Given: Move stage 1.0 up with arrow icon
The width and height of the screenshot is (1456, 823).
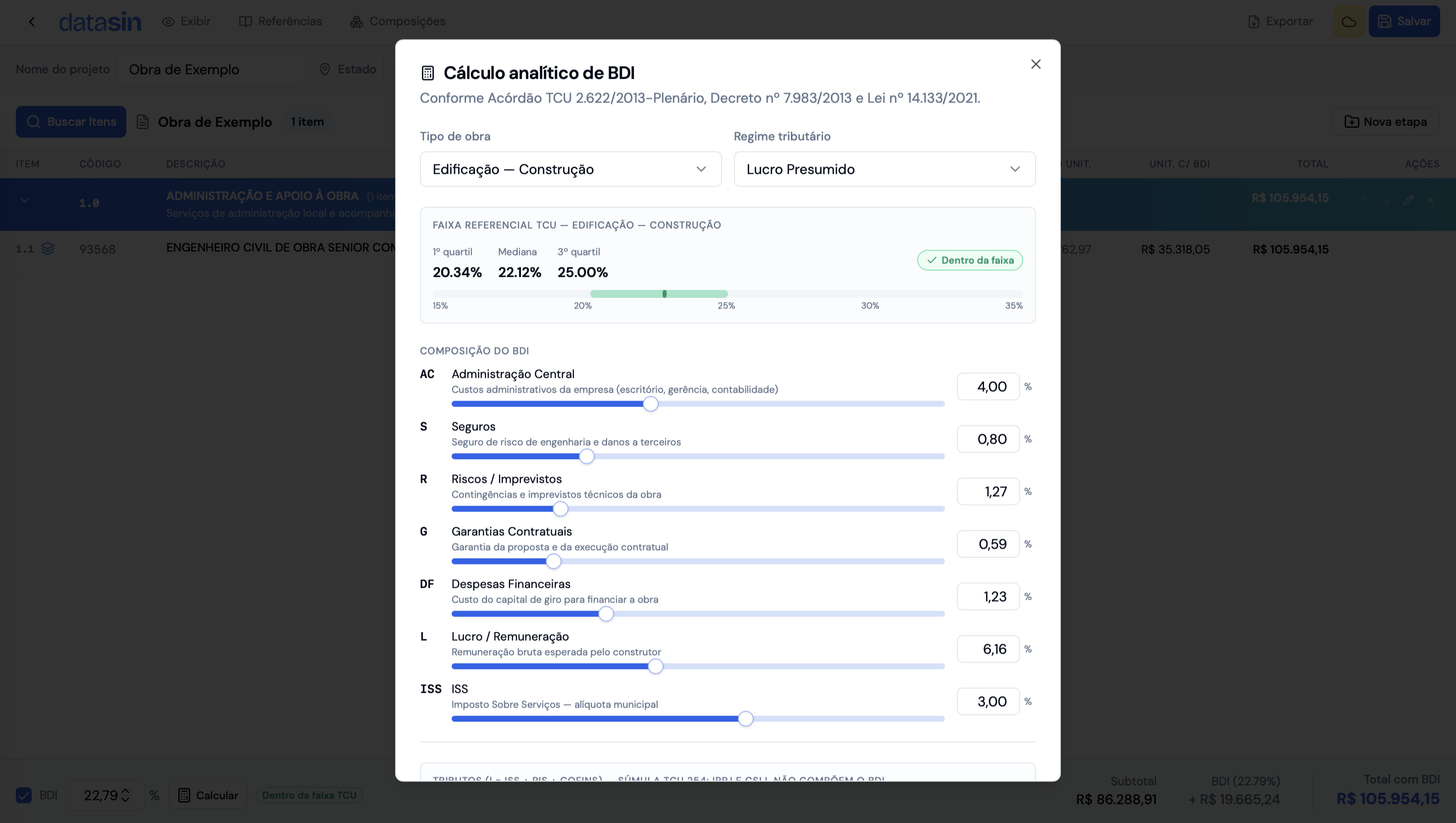Looking at the screenshot, I should click(1365, 200).
